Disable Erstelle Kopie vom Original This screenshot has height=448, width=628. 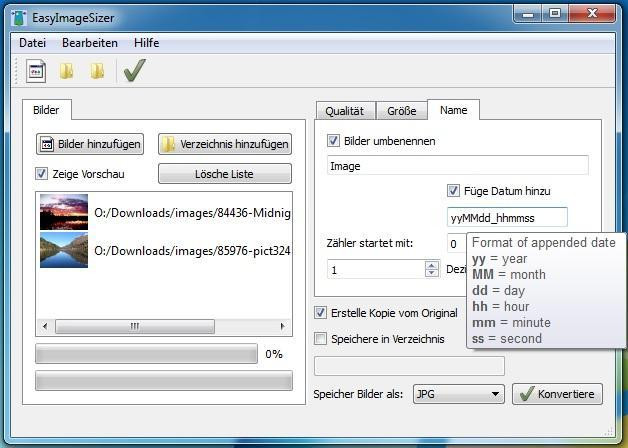point(320,313)
